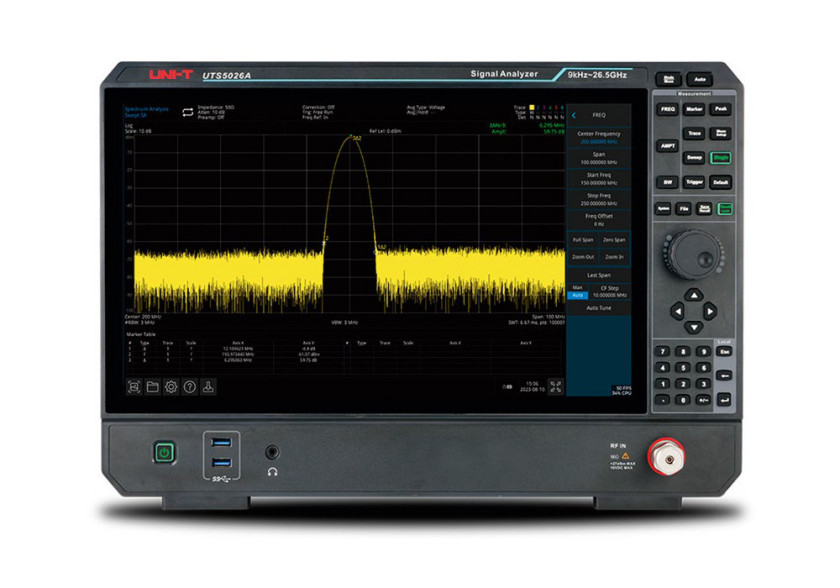Select the headphone jack
This screenshot has height=588, width=840.
[x=272, y=453]
